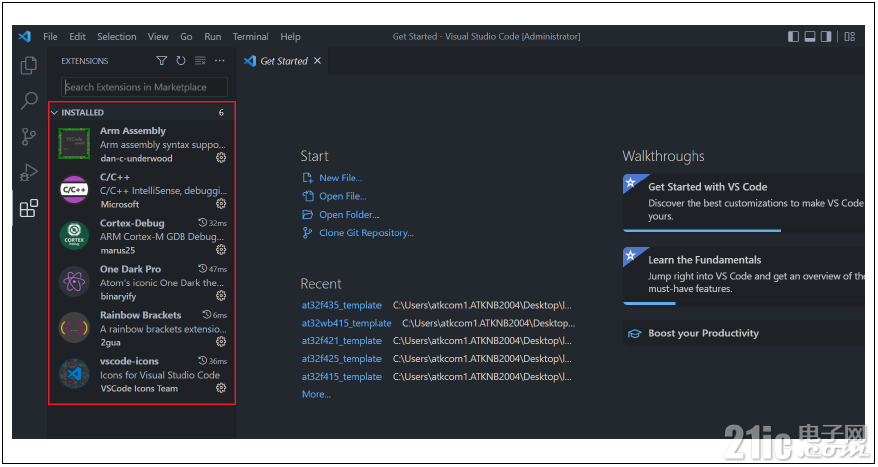Open the File menu
Viewport: 878px width, 467px height.
pos(50,36)
